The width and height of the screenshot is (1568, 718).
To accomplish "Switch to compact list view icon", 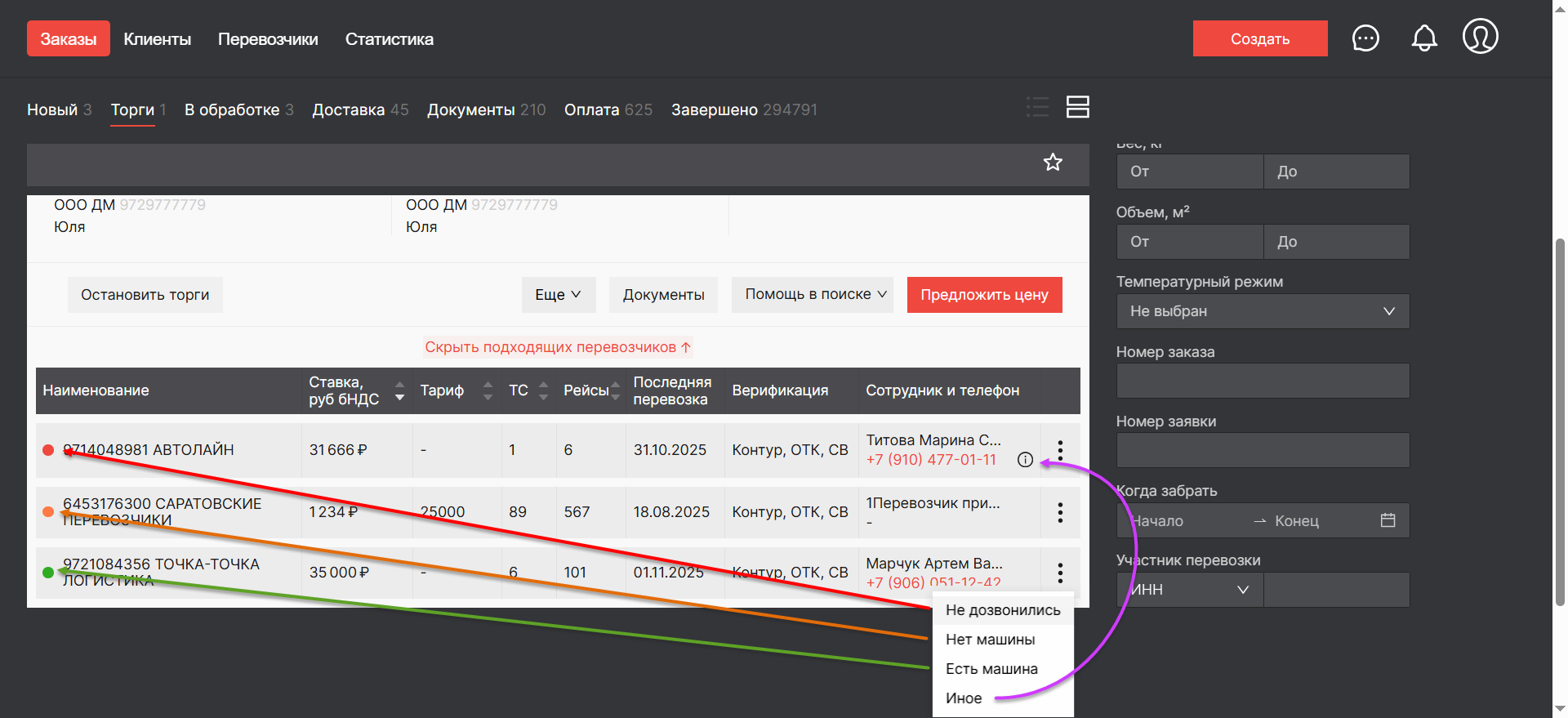I will (x=1037, y=107).
